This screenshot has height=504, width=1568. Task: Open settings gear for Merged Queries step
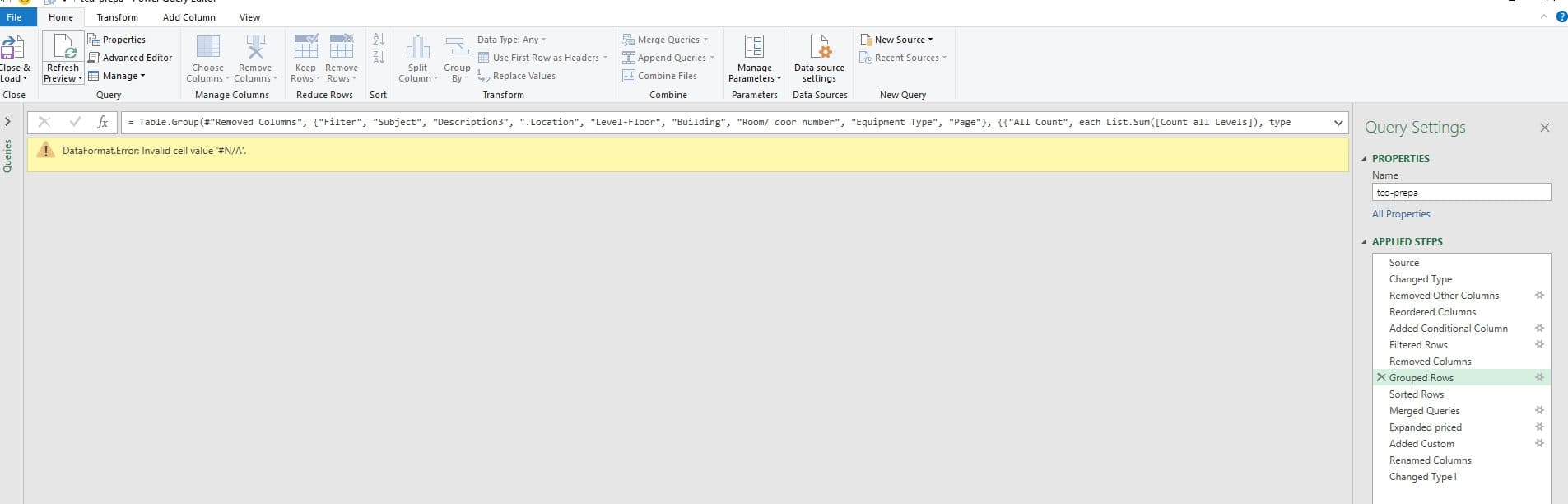1539,410
